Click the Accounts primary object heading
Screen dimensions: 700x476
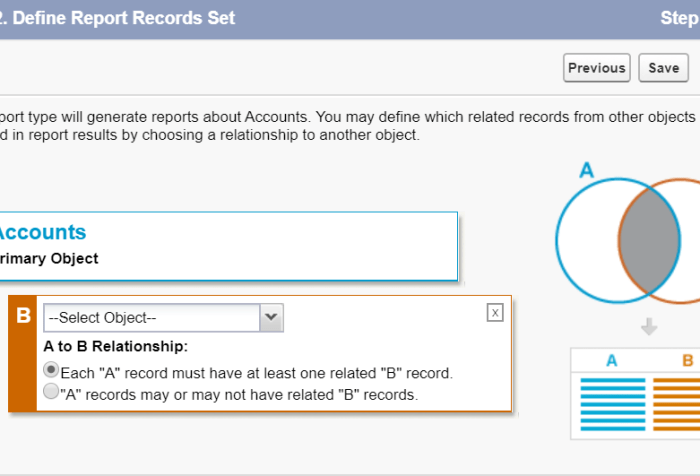tap(42, 232)
